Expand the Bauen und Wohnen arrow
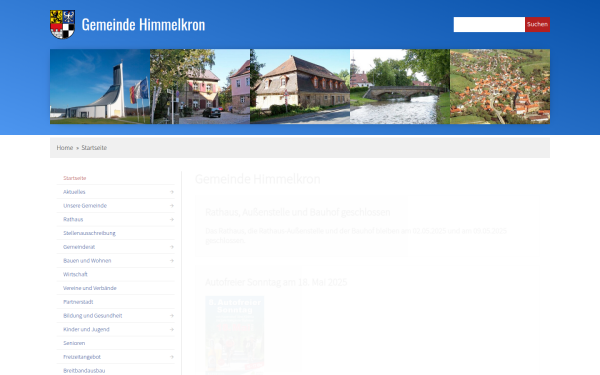The width and height of the screenshot is (600, 375). pyautogui.click(x=171, y=261)
